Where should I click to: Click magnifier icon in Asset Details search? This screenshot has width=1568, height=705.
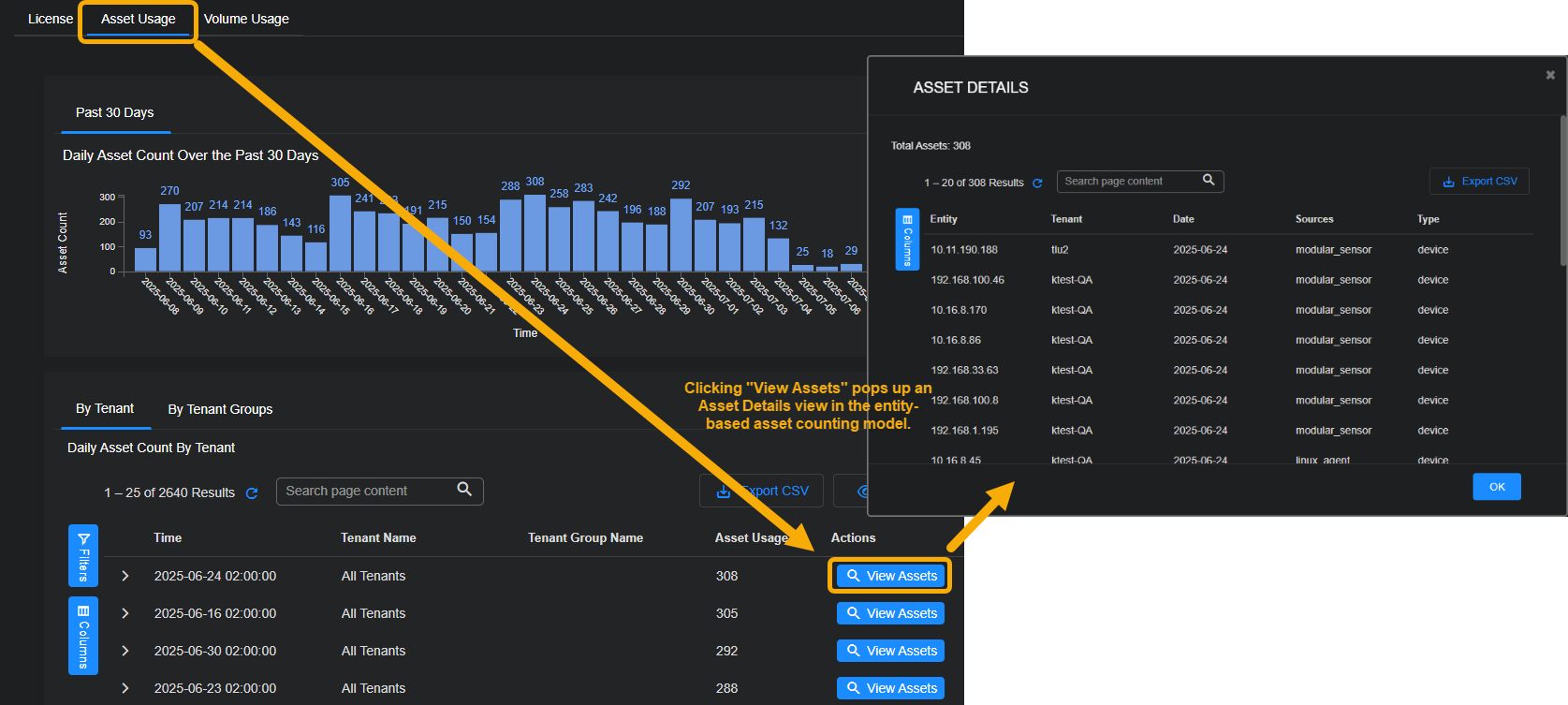point(1209,180)
